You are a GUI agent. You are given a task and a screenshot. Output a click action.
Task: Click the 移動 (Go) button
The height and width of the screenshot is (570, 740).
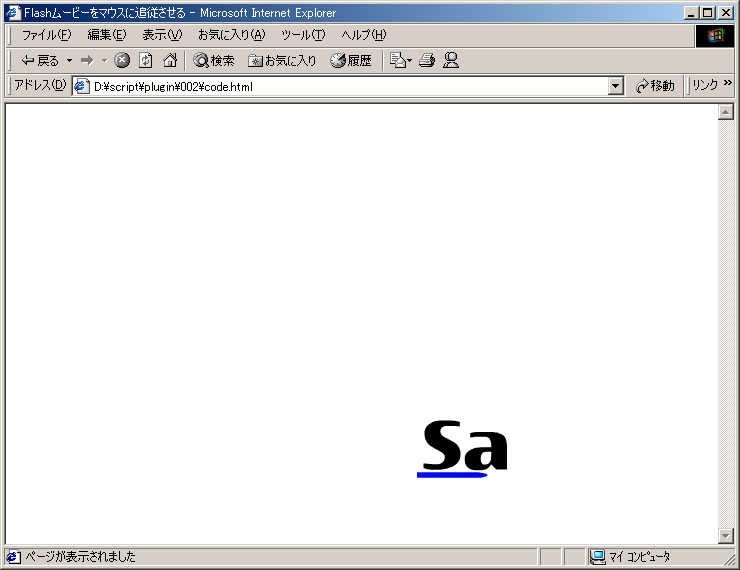655,86
